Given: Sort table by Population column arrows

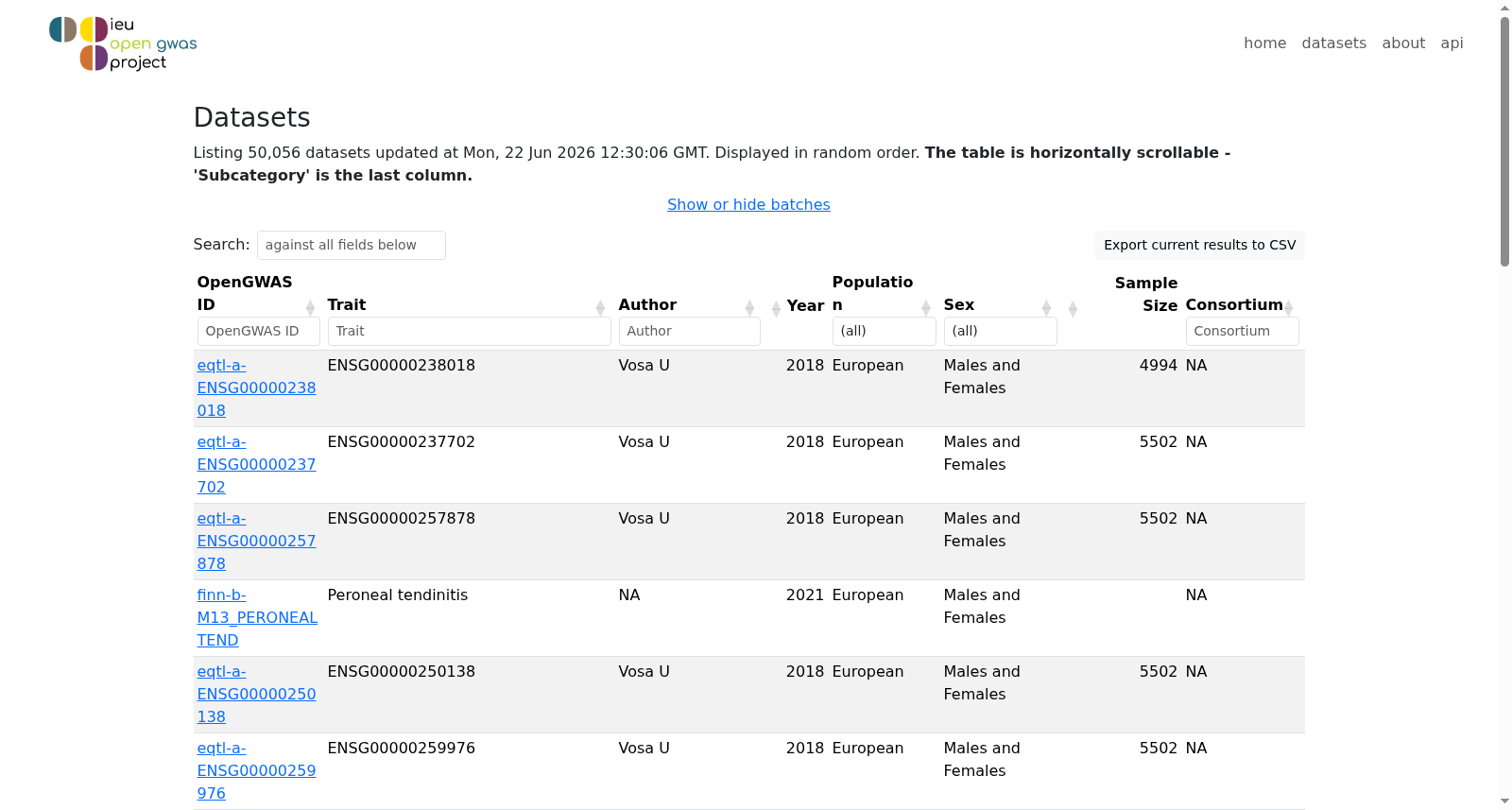Looking at the screenshot, I should [926, 307].
